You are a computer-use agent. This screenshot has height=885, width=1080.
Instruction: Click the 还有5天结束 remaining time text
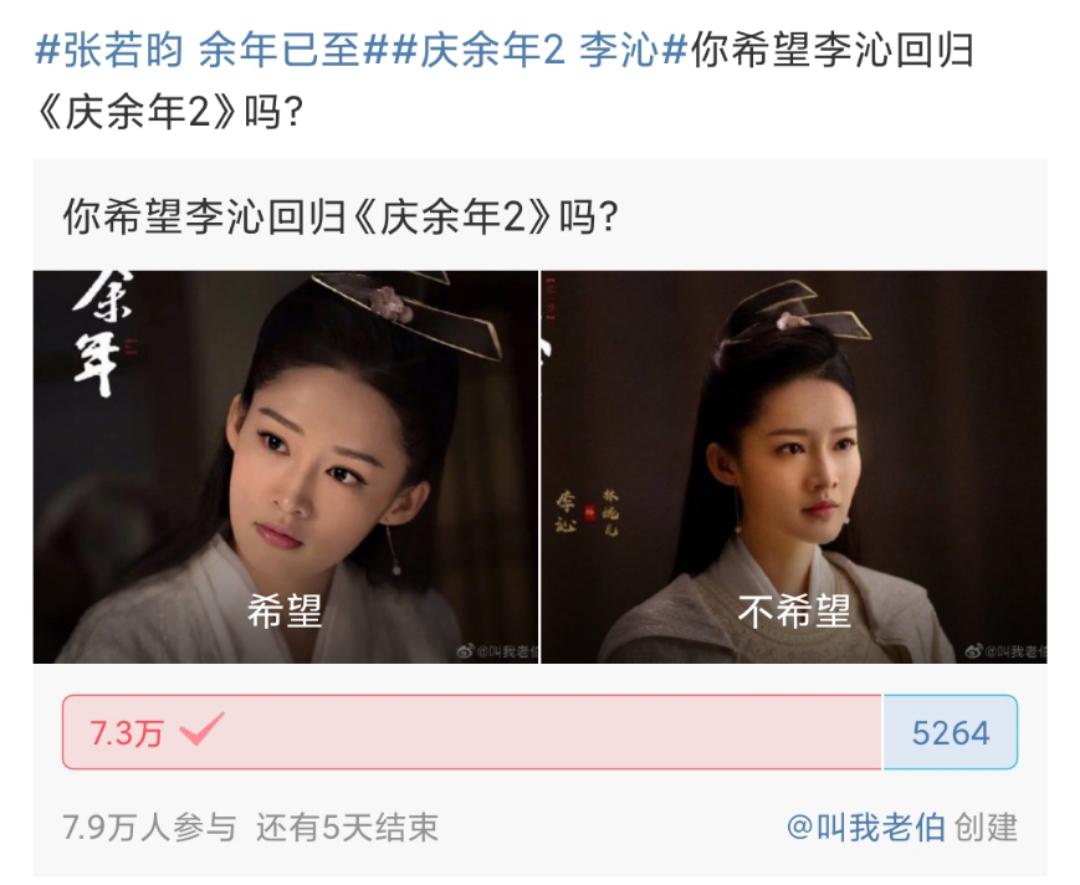[347, 827]
